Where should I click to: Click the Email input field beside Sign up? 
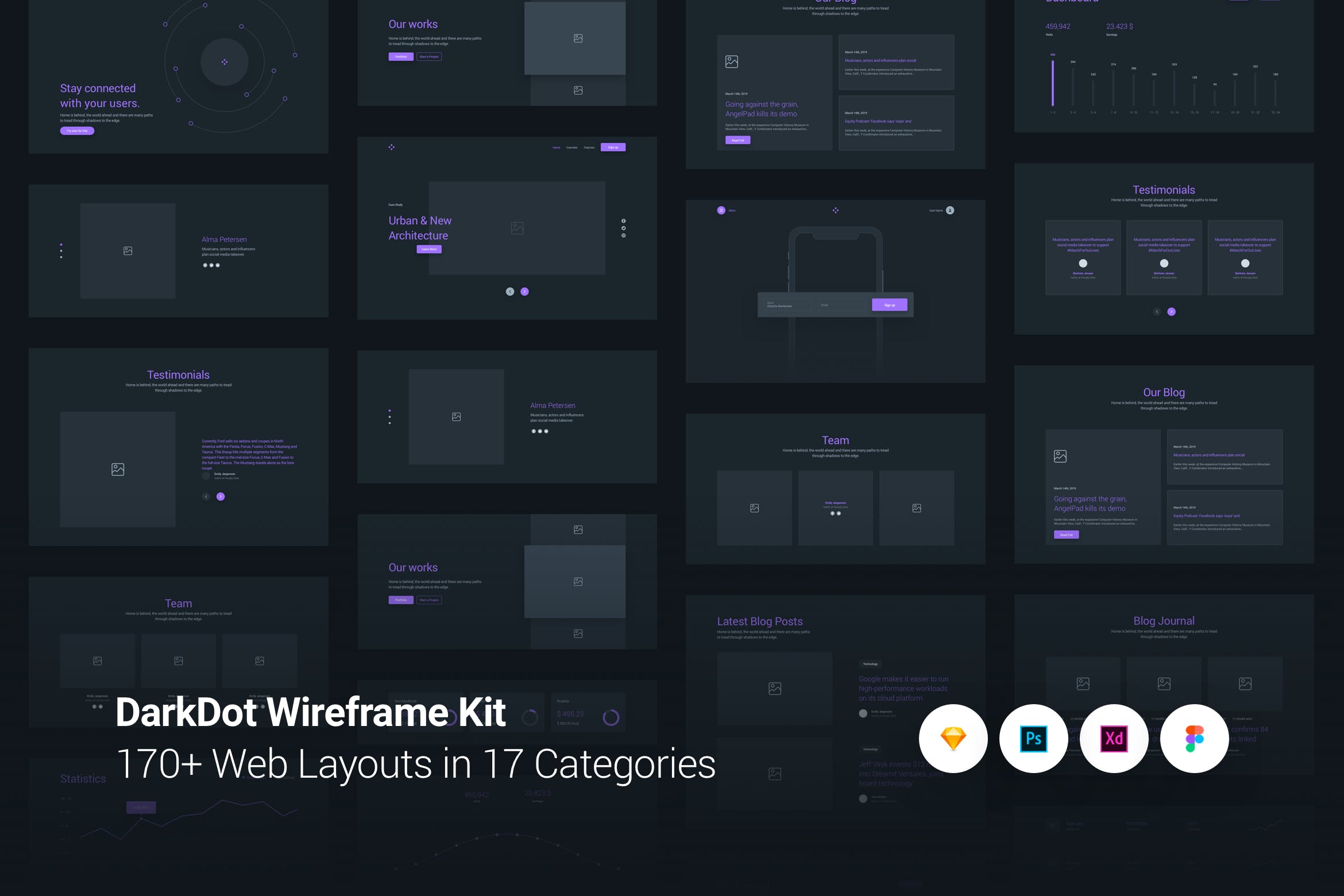[841, 304]
